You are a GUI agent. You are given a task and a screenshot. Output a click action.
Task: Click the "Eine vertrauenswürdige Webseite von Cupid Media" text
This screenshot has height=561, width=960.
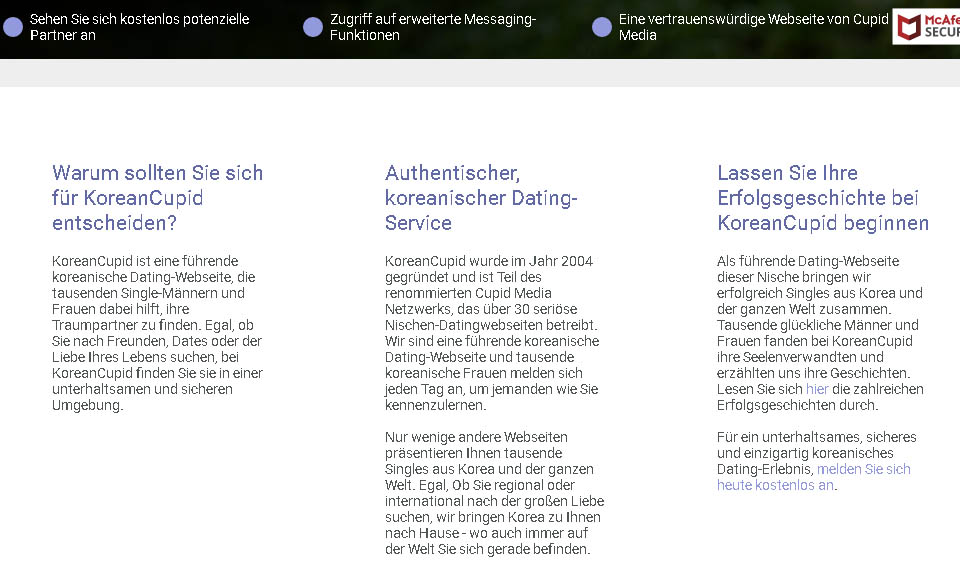click(x=753, y=27)
